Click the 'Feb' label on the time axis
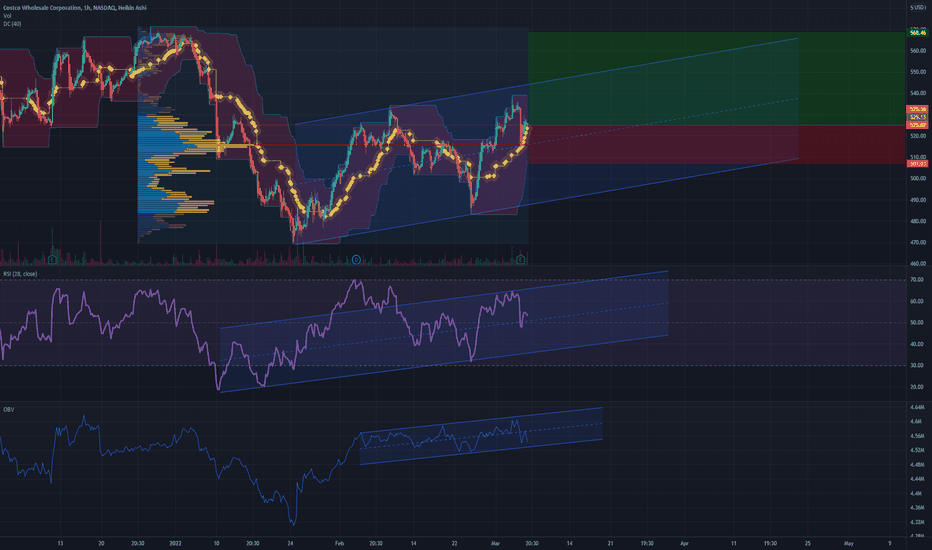932x550 pixels. point(339,543)
